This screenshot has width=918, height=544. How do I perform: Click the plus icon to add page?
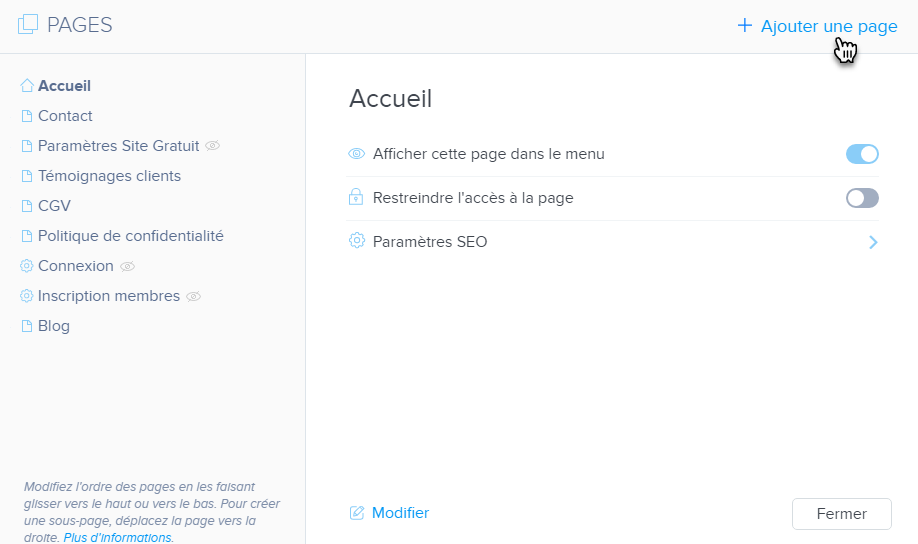pos(744,26)
